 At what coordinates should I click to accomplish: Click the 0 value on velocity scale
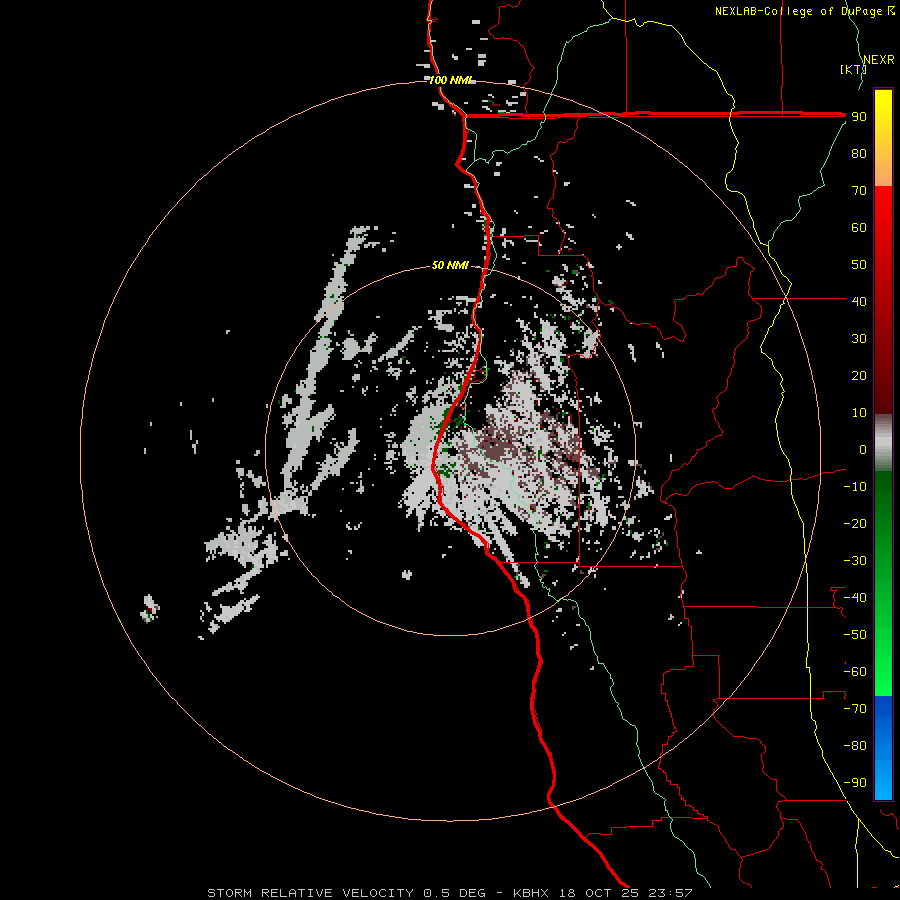click(863, 450)
